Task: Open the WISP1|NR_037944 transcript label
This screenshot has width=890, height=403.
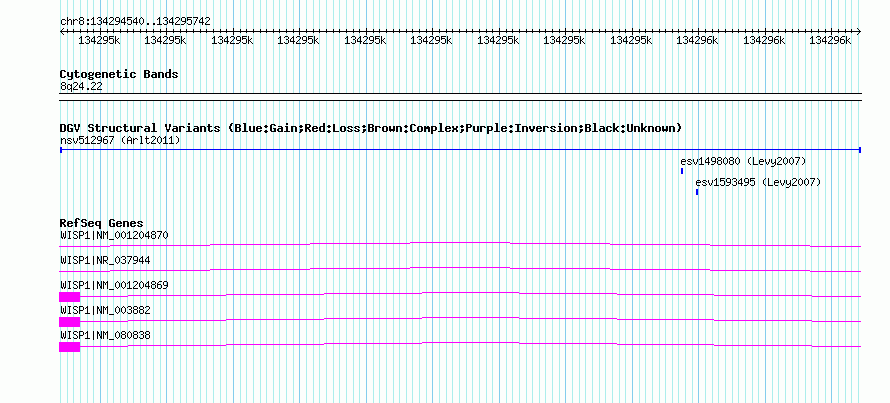Action: coord(105,261)
